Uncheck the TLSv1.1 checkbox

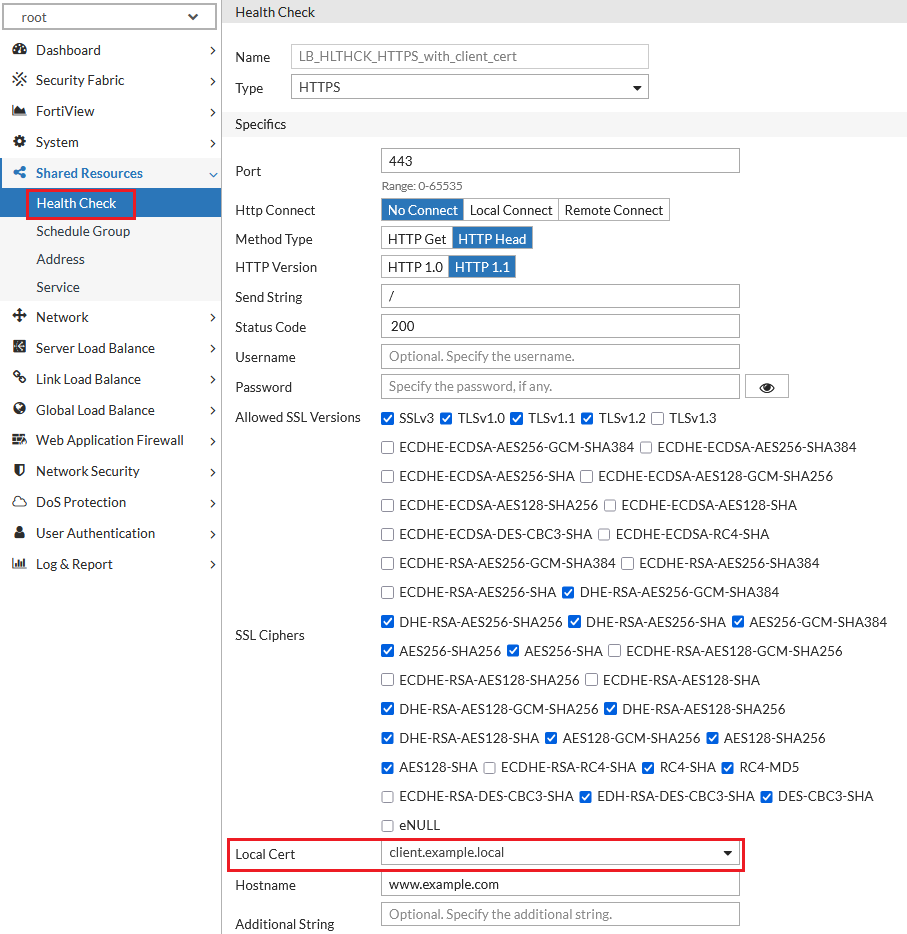click(517, 419)
